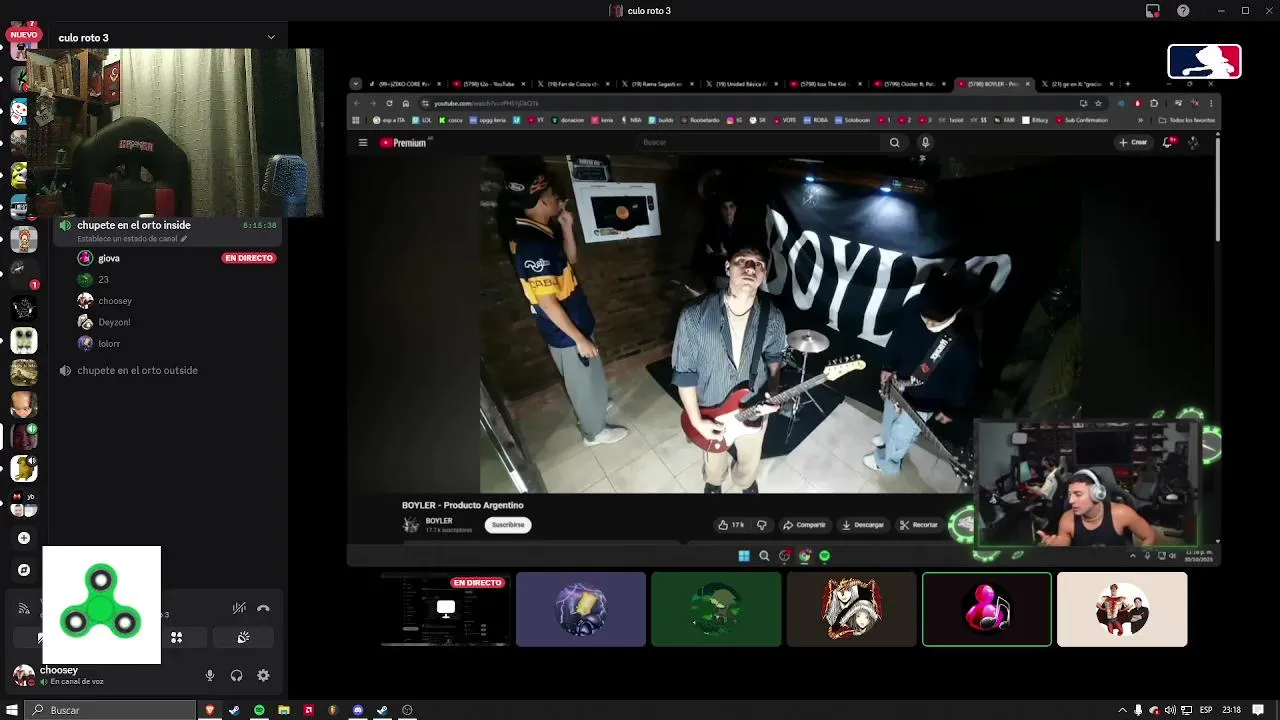1280x720 pixels.
Task: Join voice channel chupete en el orto outside
Action: (x=137, y=370)
